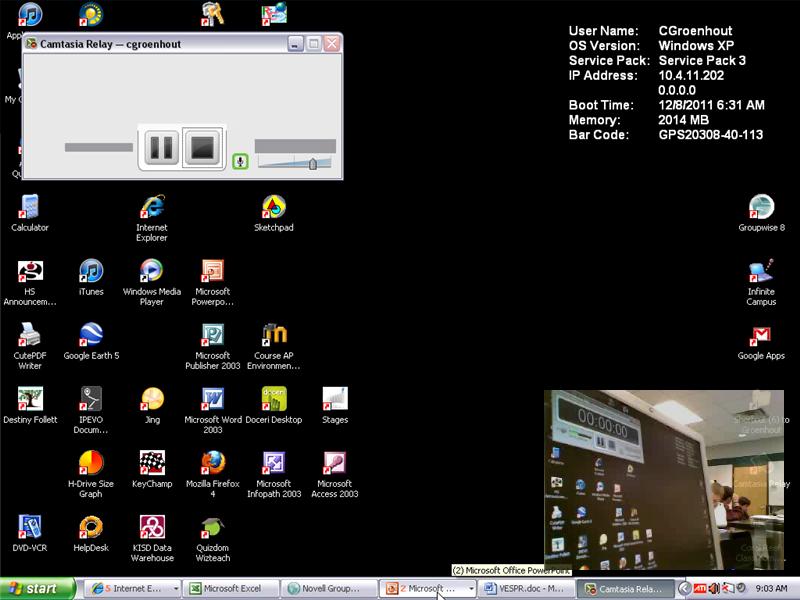800x600 pixels.
Task: Open the Windows Start menu
Action: 38,589
